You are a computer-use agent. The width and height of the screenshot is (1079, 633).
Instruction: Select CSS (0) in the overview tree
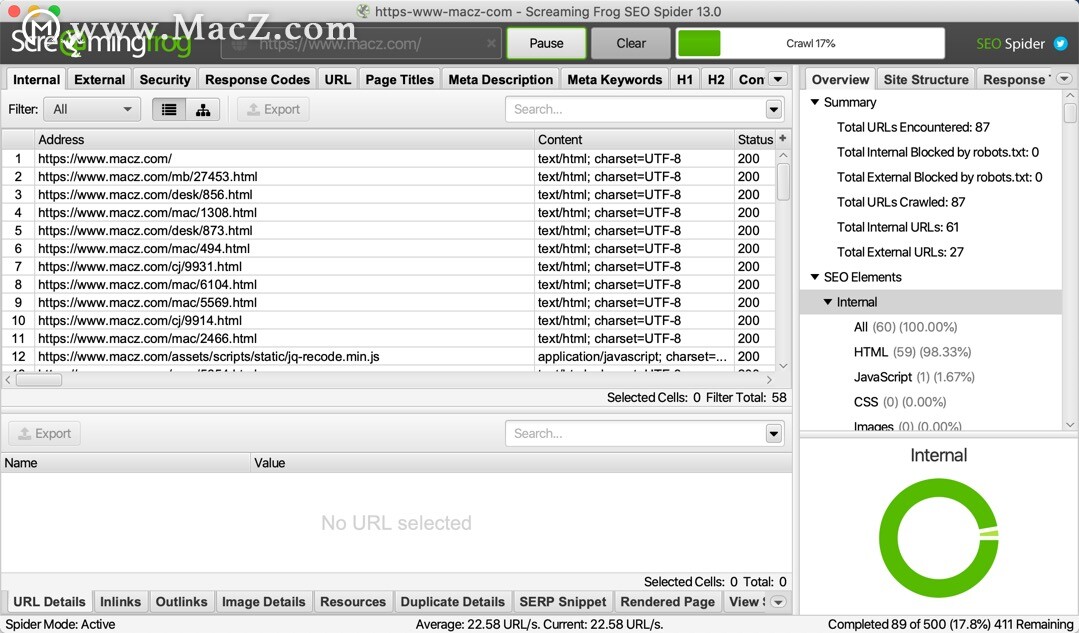click(899, 402)
